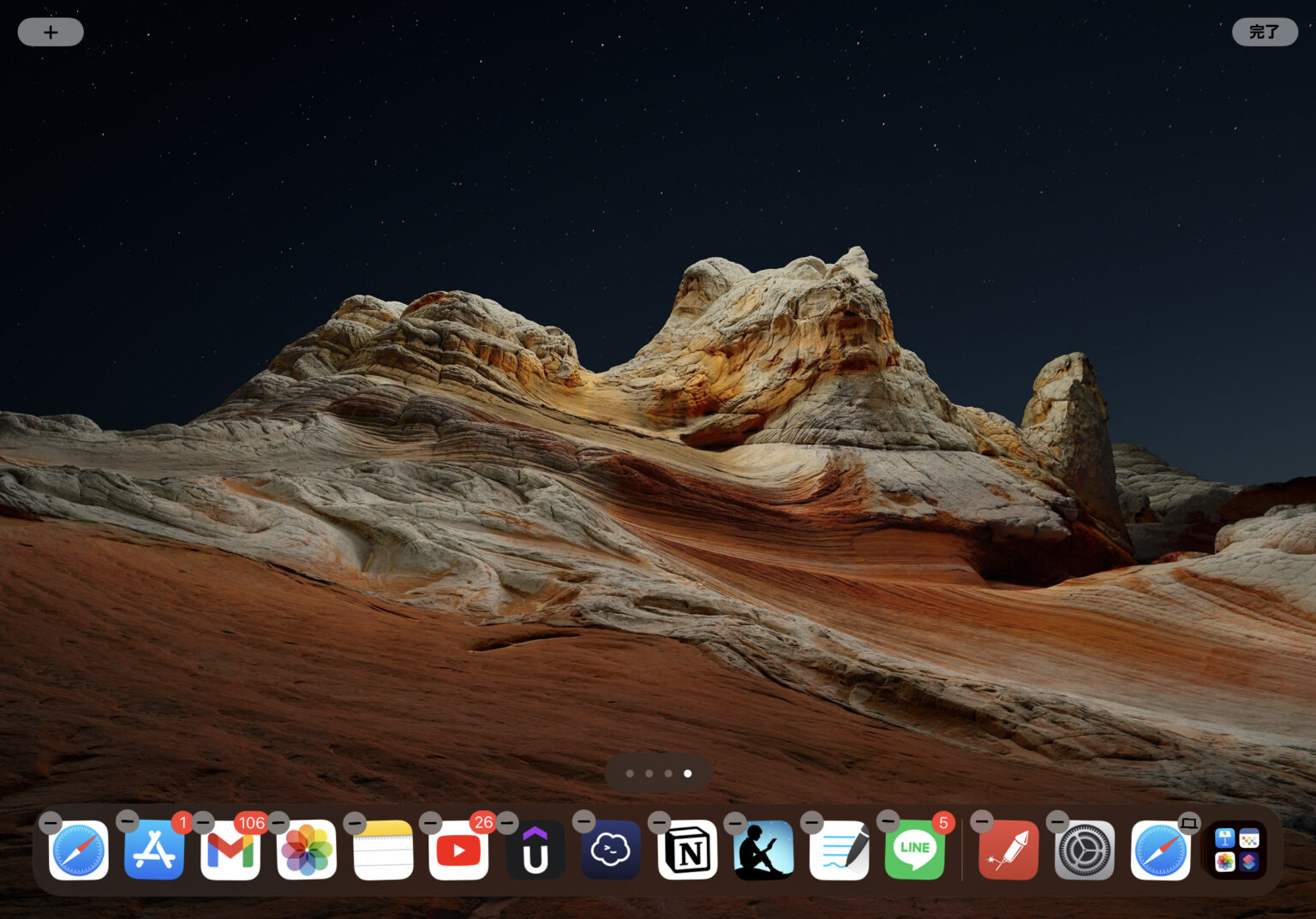The image size is (1316, 919).
Task: Tap the first page indicator dot
Action: click(x=630, y=773)
